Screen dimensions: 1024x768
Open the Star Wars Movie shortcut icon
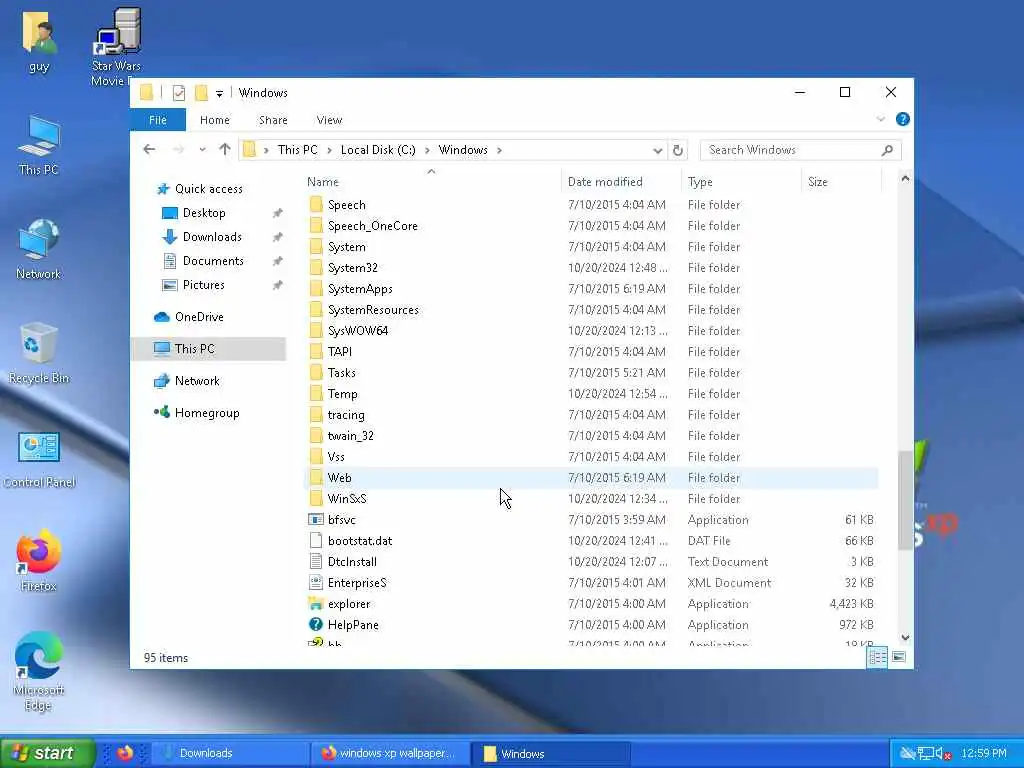[116, 47]
